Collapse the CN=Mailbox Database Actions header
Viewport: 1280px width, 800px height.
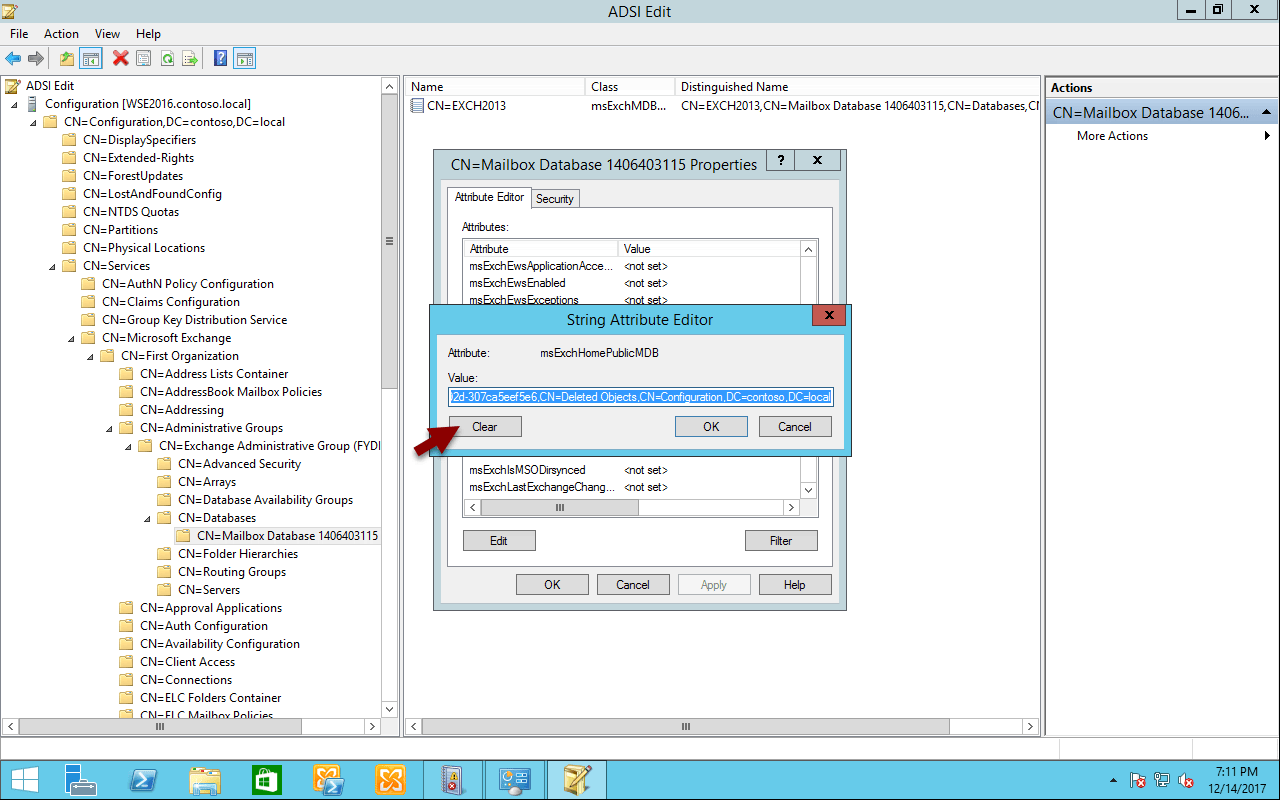[1267, 113]
